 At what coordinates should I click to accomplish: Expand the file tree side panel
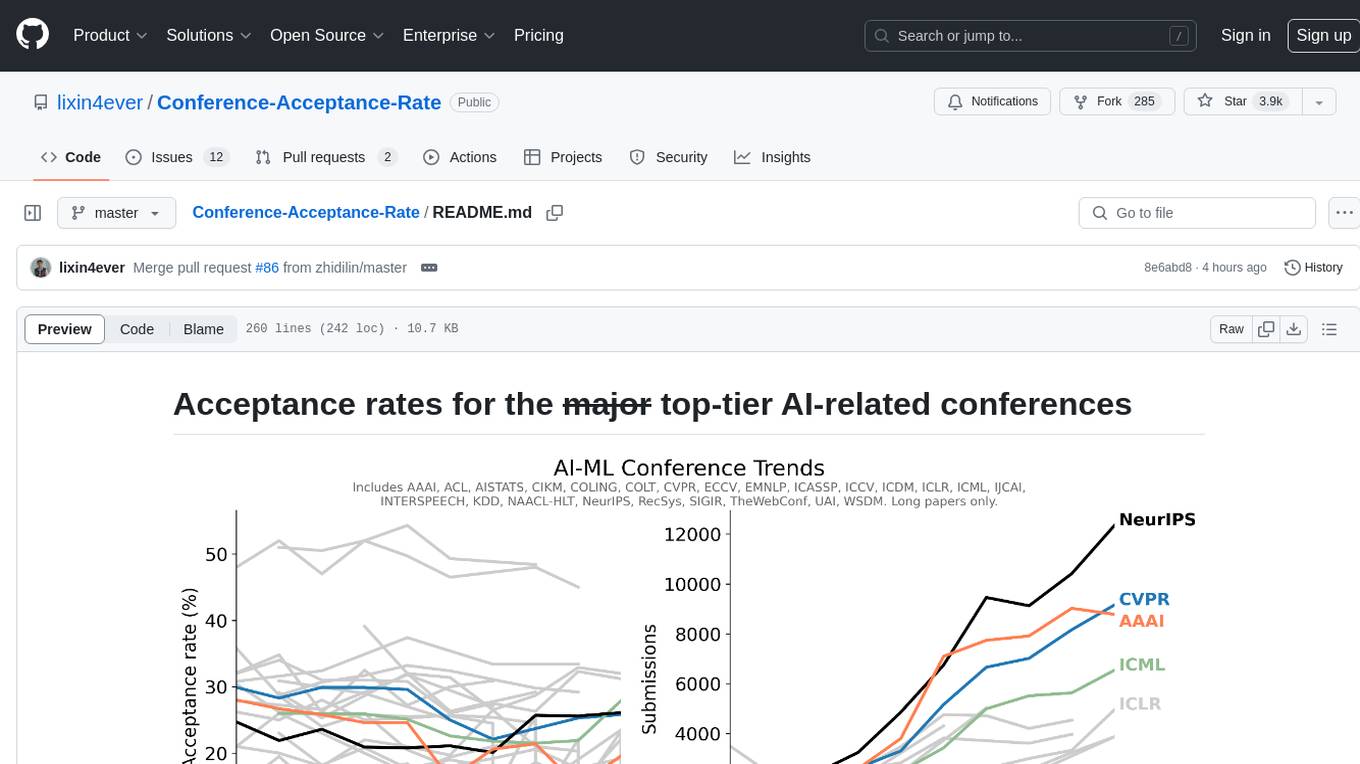click(x=32, y=213)
